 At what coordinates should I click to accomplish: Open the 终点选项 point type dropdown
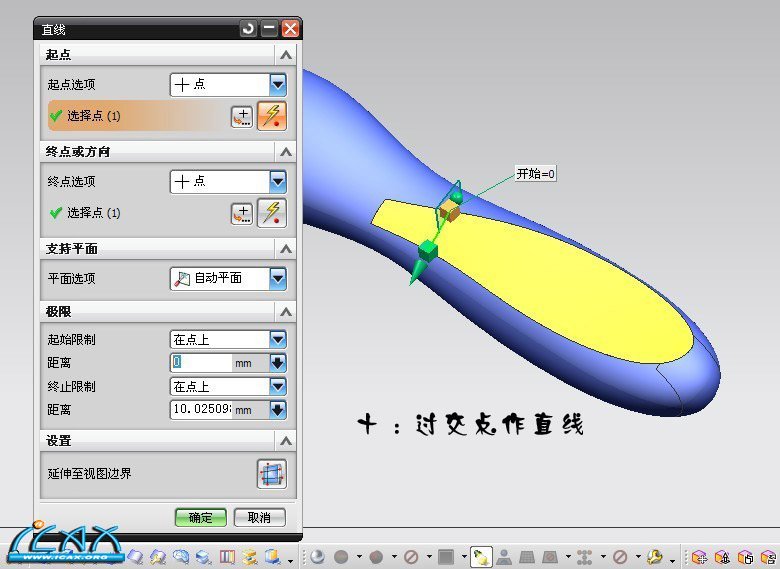click(278, 182)
